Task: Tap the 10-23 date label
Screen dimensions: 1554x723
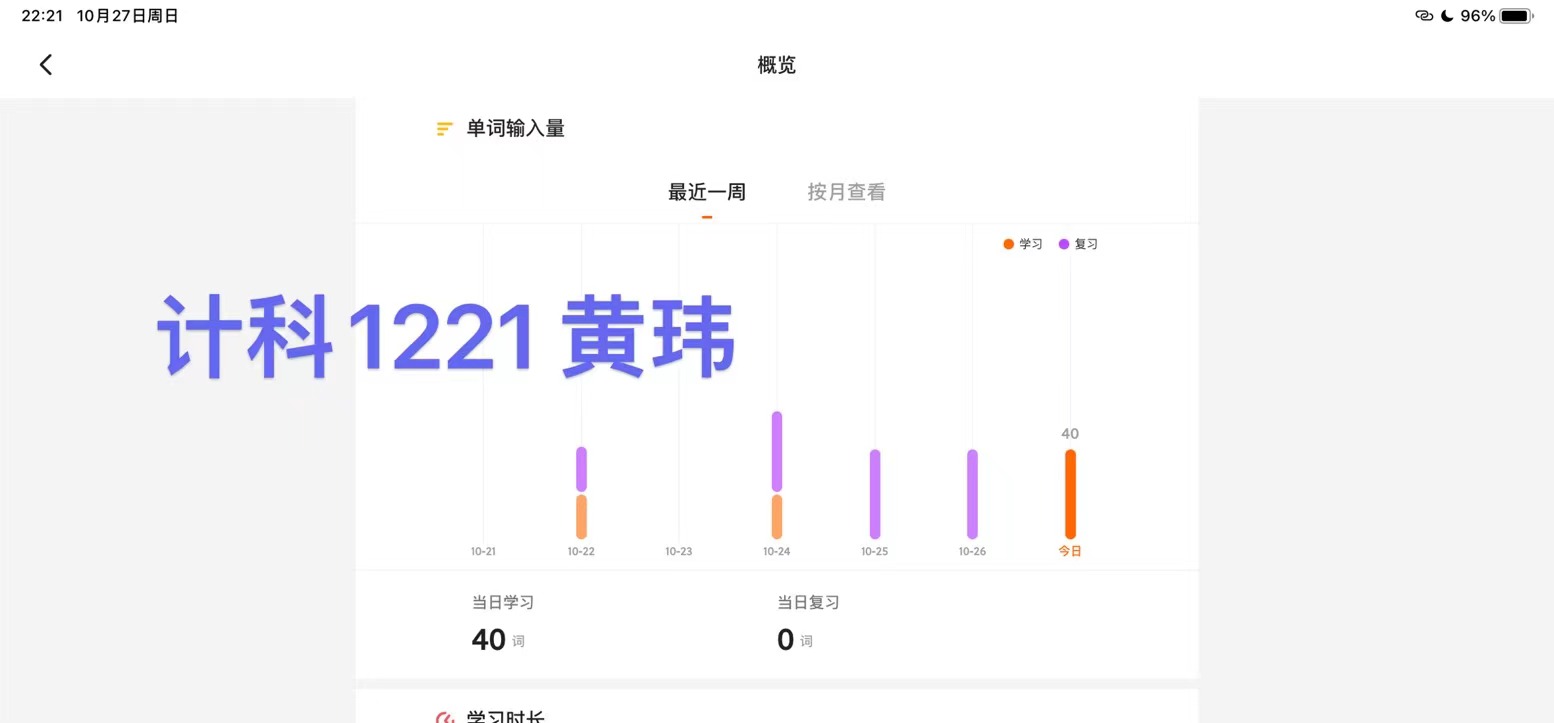Action: pos(679,551)
